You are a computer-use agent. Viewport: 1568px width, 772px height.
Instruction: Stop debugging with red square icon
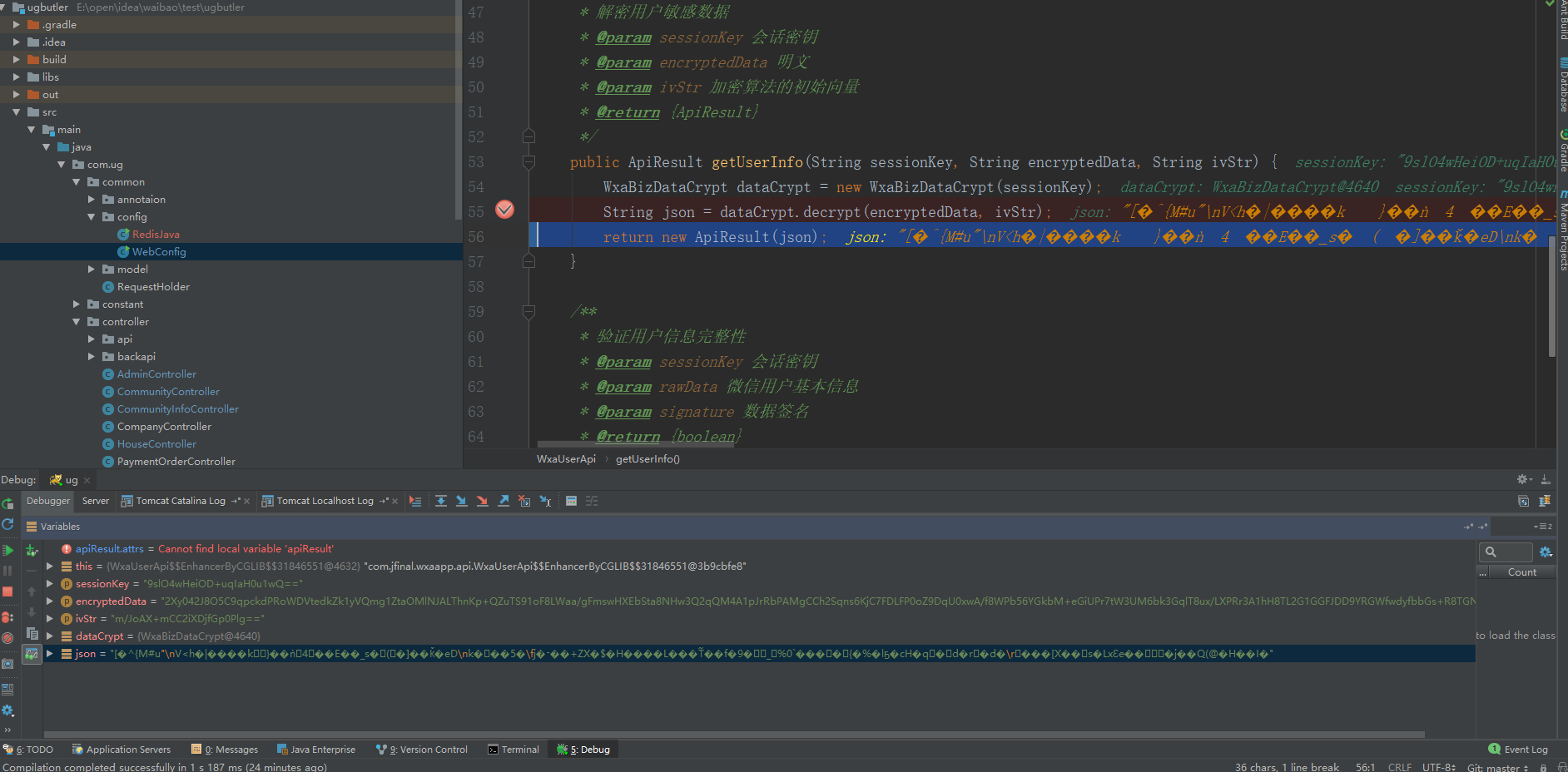coord(7,591)
